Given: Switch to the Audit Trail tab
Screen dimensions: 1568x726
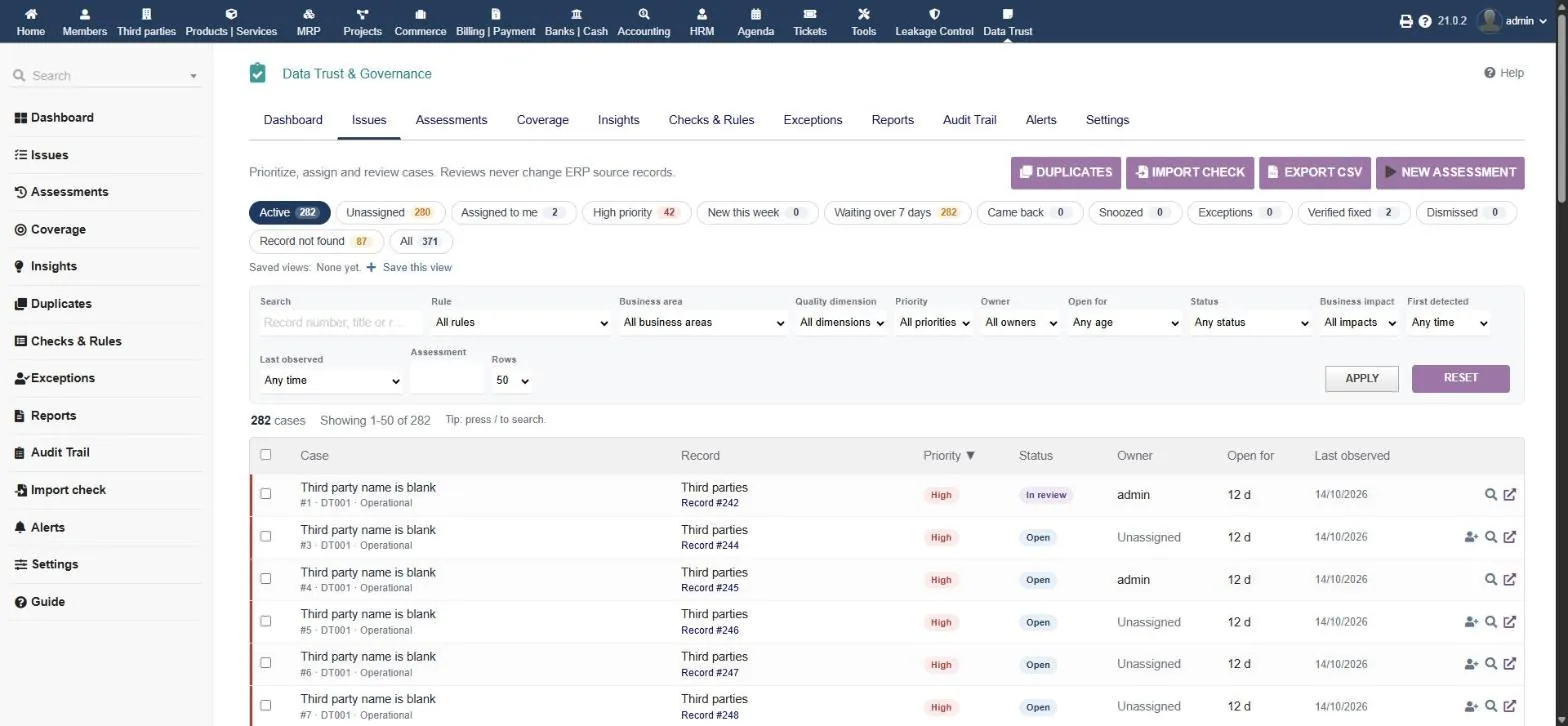Looking at the screenshot, I should pyautogui.click(x=969, y=120).
